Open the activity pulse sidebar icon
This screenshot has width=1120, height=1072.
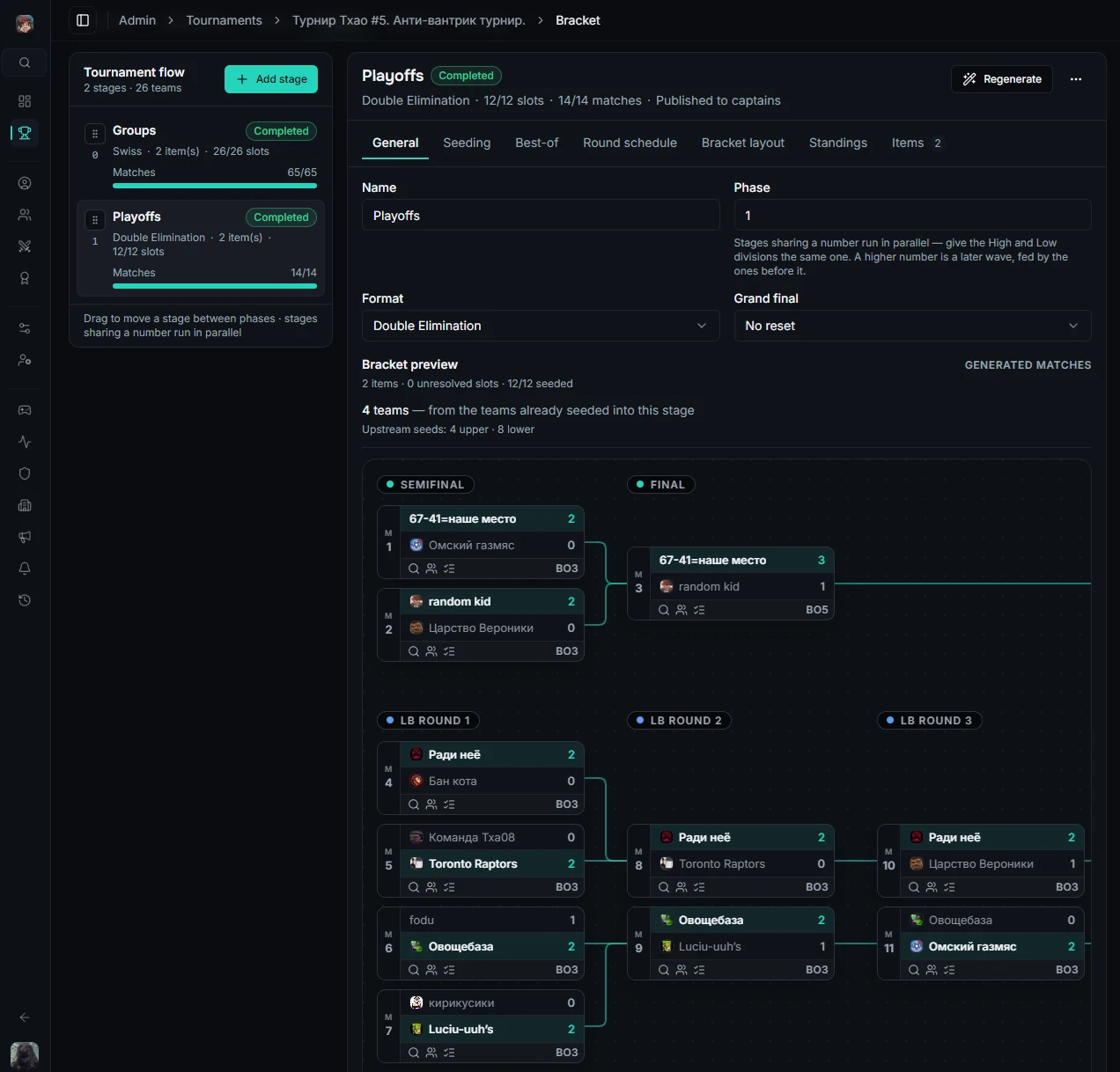click(25, 442)
